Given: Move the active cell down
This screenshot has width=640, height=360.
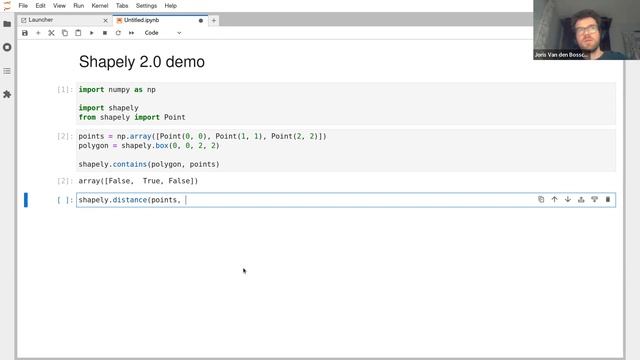Looking at the screenshot, I should pyautogui.click(x=568, y=199).
